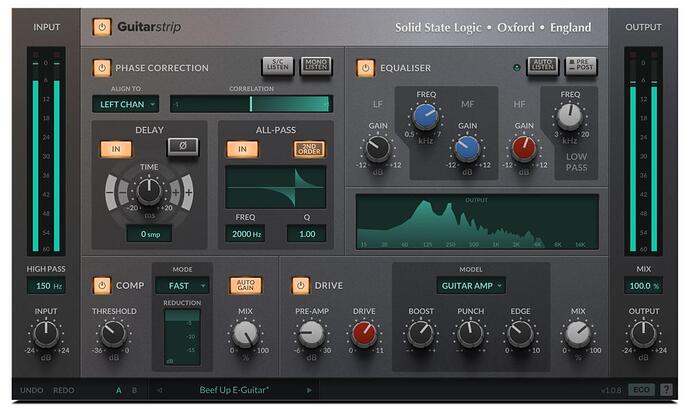Go to the previous preset arrow
690x409 pixels.
[x=161, y=390]
